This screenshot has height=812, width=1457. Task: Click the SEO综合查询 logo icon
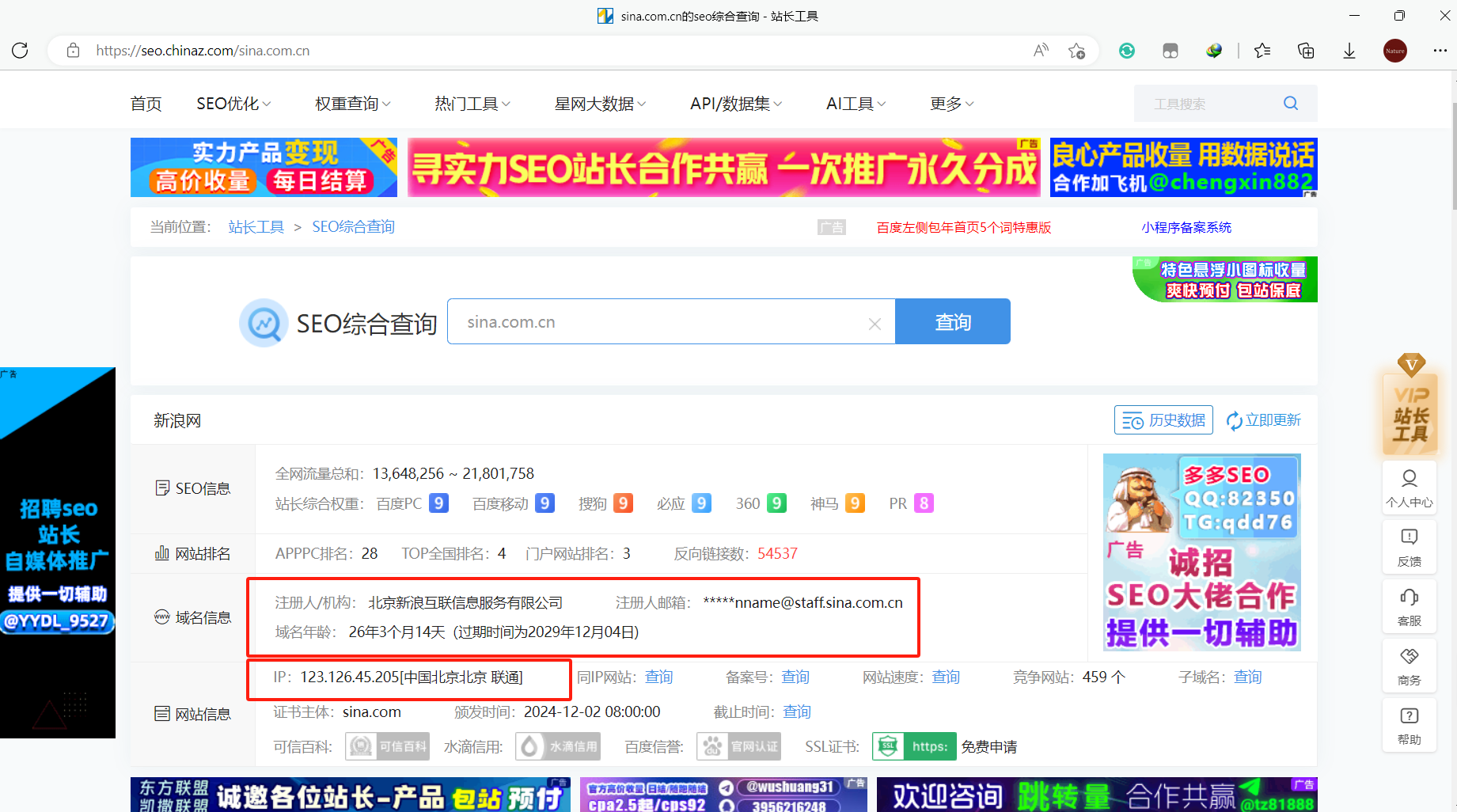point(264,323)
